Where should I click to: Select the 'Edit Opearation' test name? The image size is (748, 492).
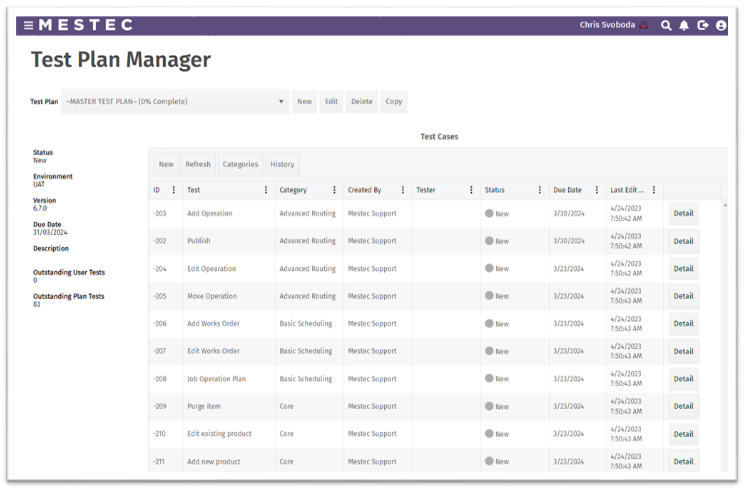pyautogui.click(x=211, y=269)
